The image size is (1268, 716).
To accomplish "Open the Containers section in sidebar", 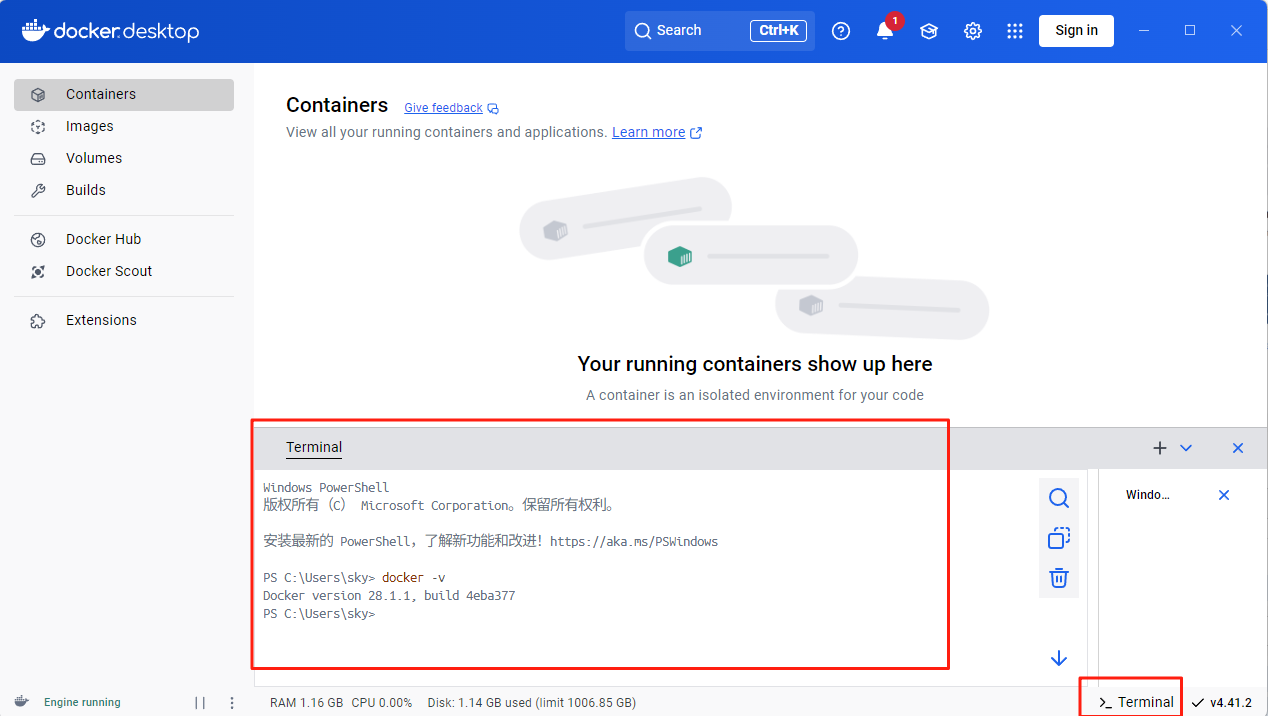I will pyautogui.click(x=124, y=94).
